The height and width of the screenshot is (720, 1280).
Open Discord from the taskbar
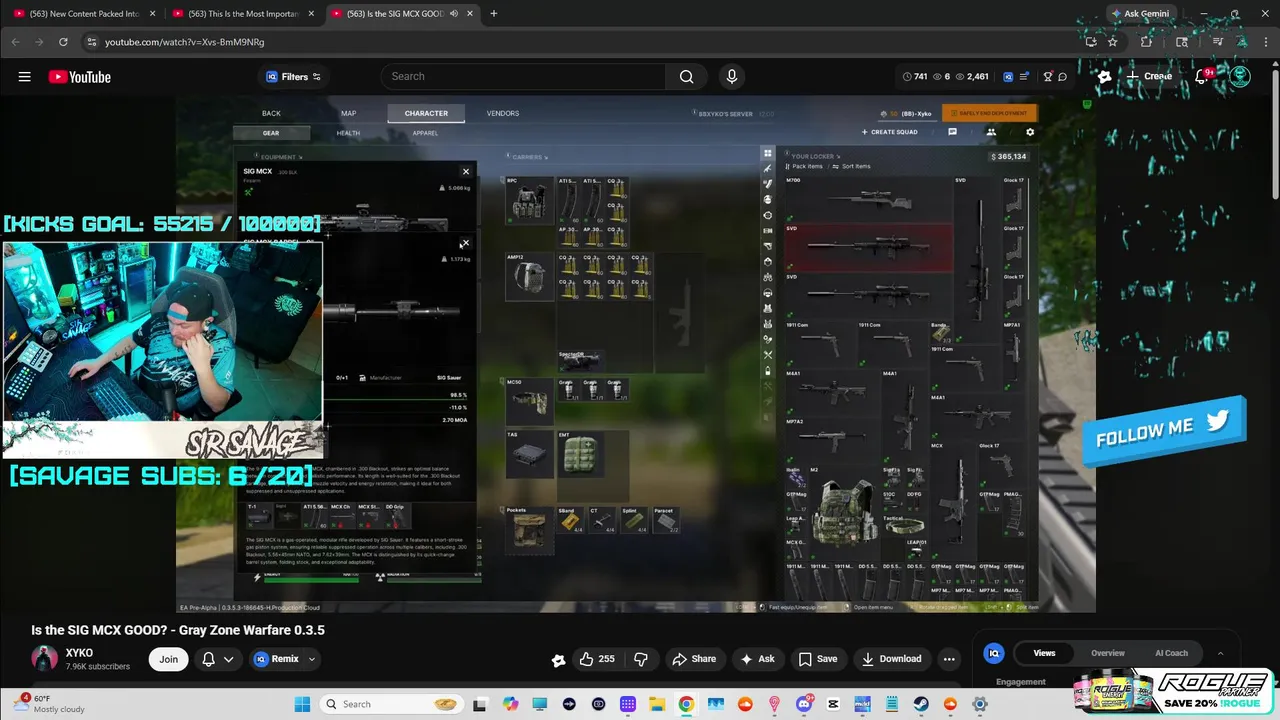click(x=804, y=704)
